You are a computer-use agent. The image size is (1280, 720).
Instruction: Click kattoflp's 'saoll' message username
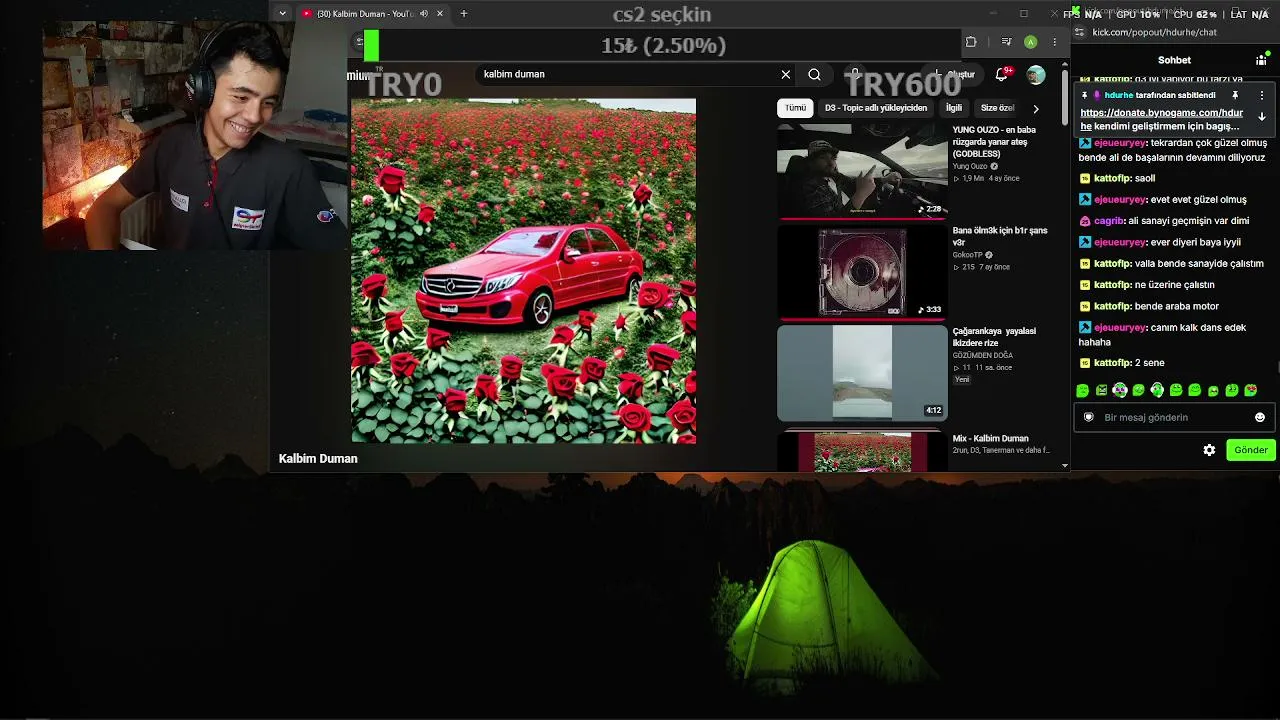tap(1113, 178)
